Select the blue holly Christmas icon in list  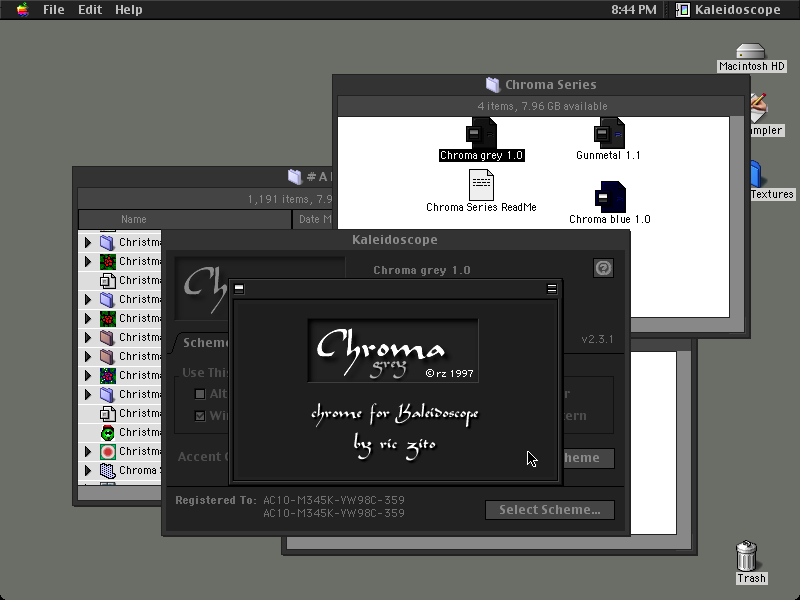click(108, 376)
